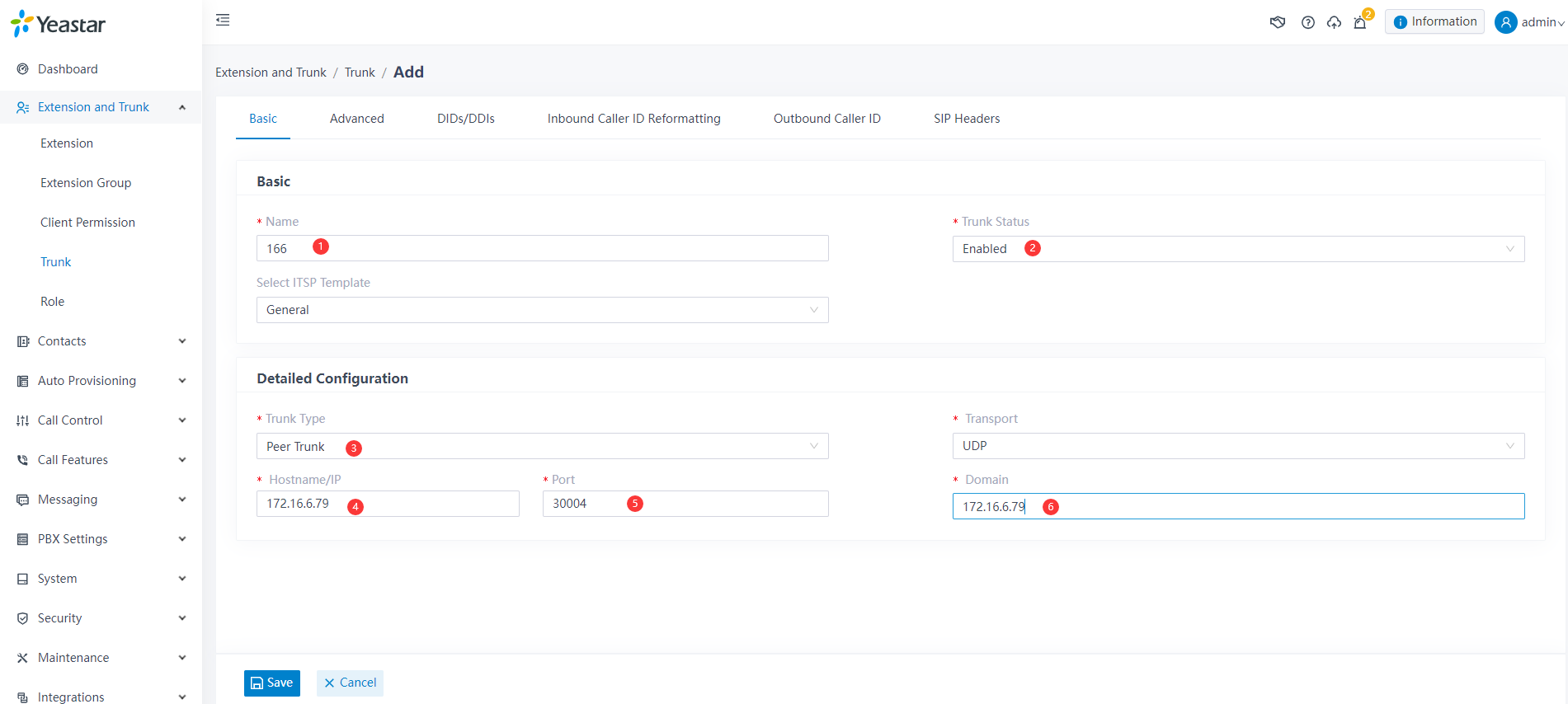Image resolution: width=1568 pixels, height=704 pixels.
Task: Open the Trunk Status dropdown
Action: [x=1238, y=249]
